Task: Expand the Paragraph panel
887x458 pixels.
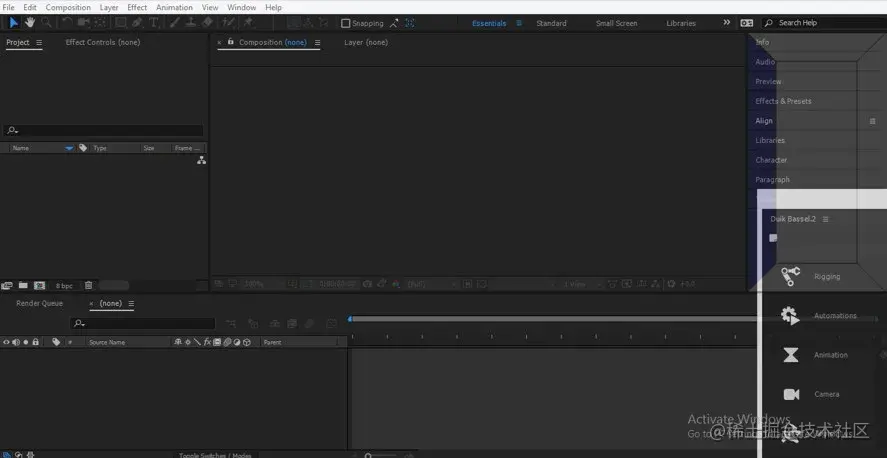Action: coord(772,180)
